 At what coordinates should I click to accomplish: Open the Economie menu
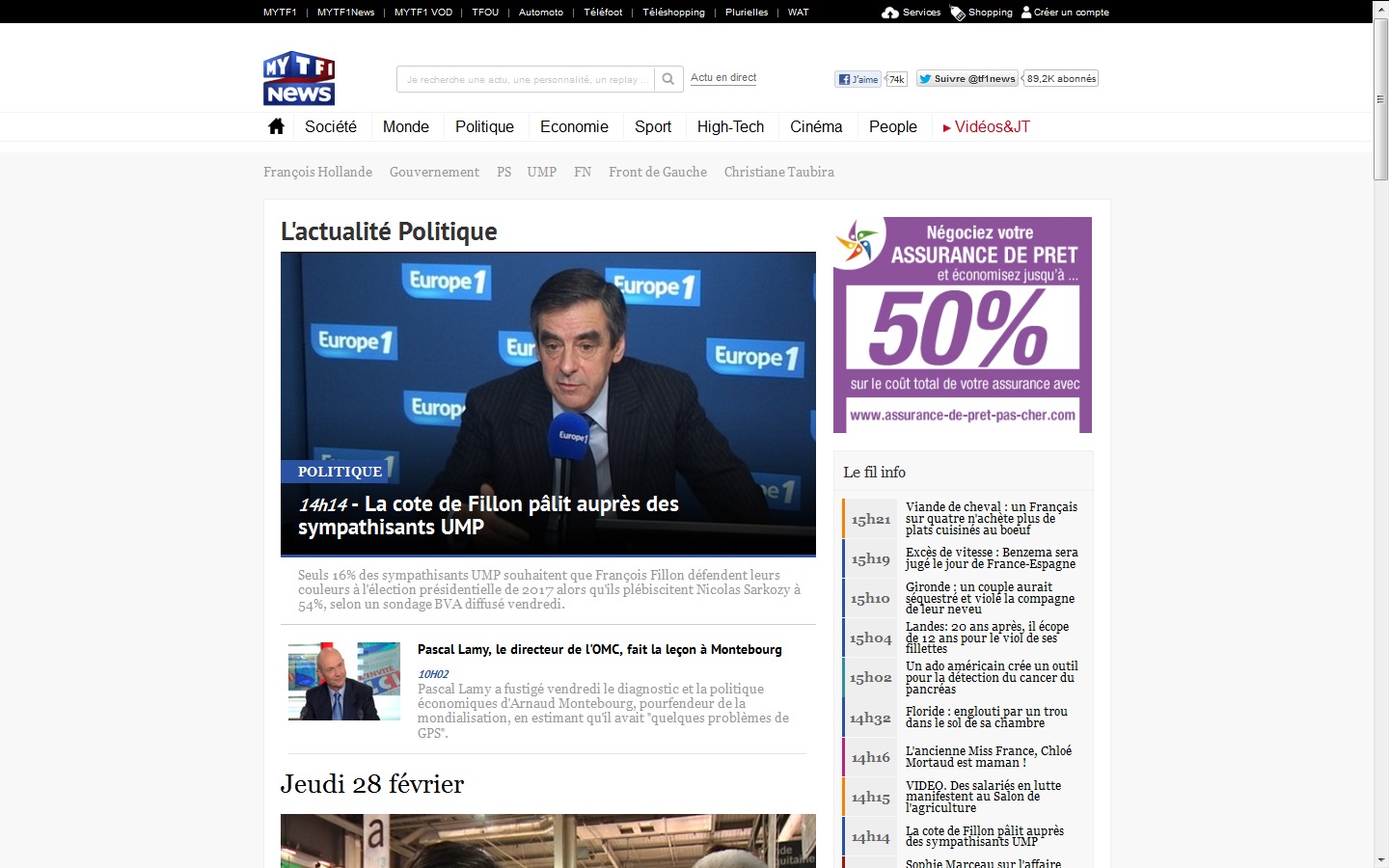[574, 126]
